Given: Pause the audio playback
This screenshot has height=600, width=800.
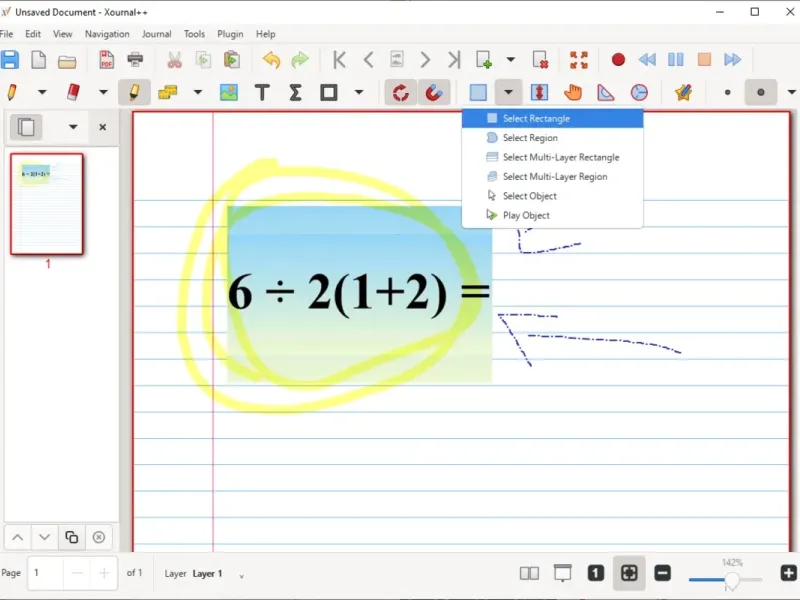Looking at the screenshot, I should coord(676,60).
